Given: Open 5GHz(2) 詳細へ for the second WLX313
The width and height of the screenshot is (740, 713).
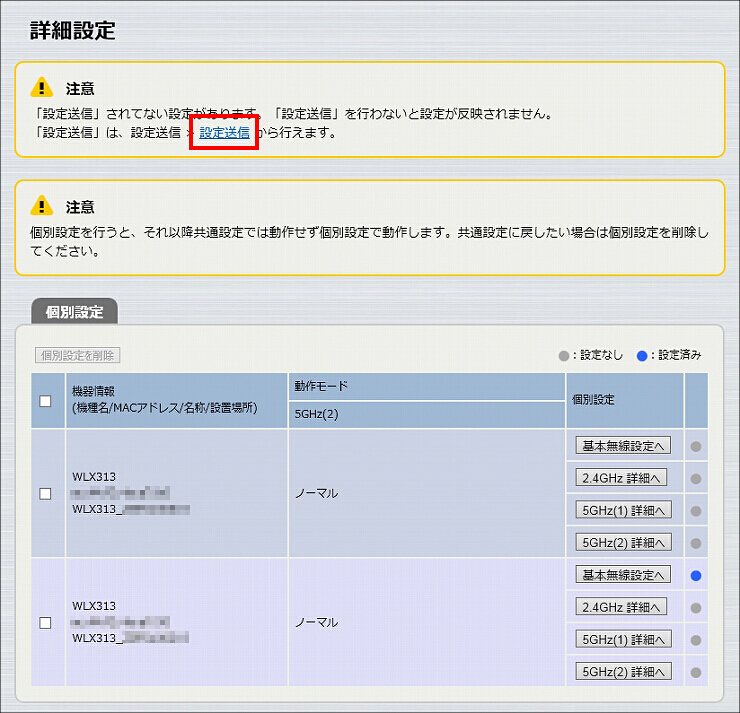Looking at the screenshot, I should point(623,671).
